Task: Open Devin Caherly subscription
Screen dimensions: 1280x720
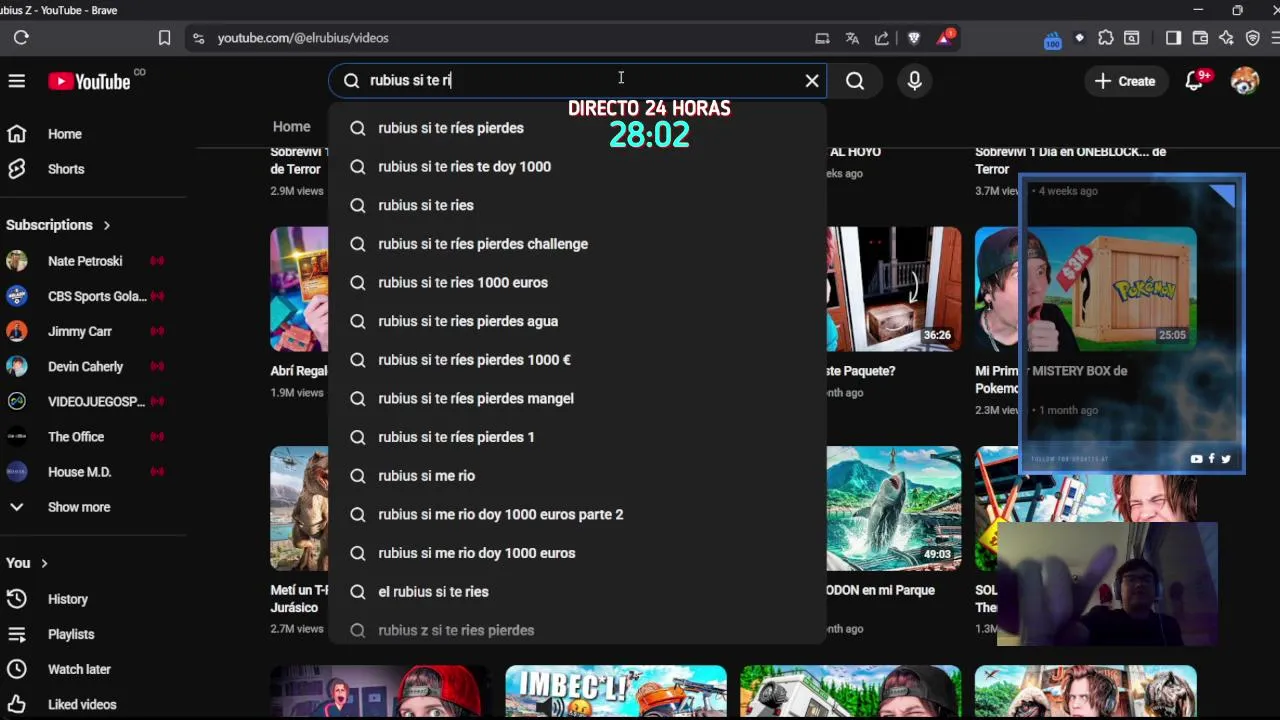Action: pyautogui.click(x=85, y=366)
